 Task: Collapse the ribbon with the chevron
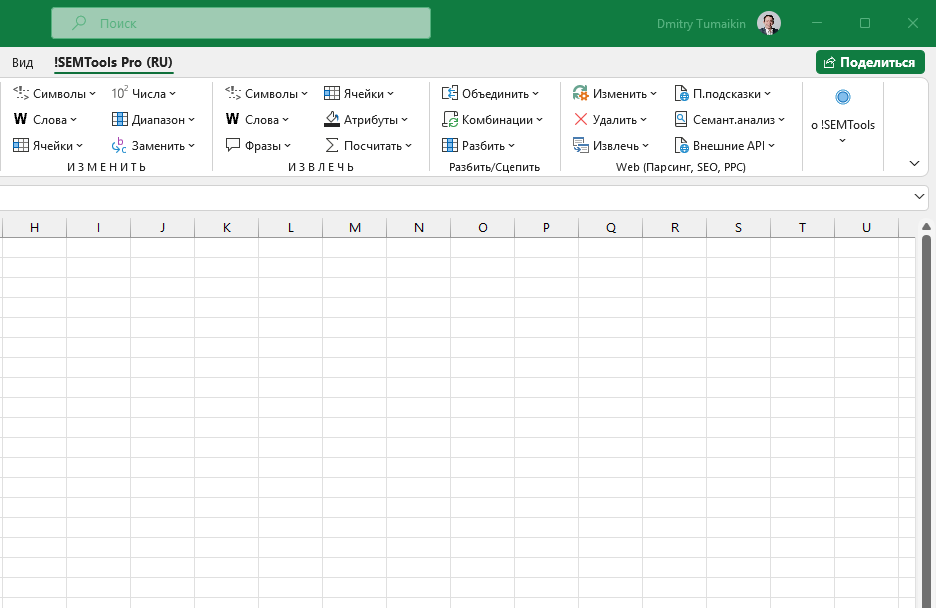pyautogui.click(x=914, y=163)
